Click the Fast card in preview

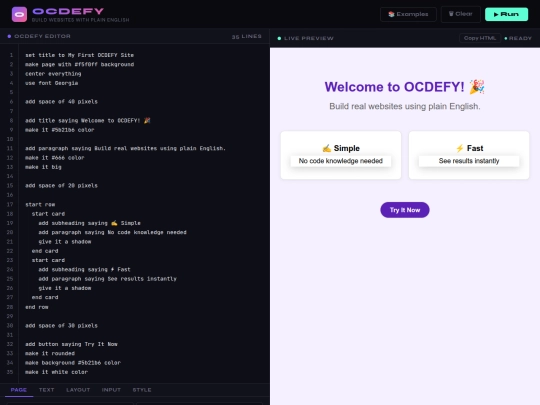(x=469, y=155)
